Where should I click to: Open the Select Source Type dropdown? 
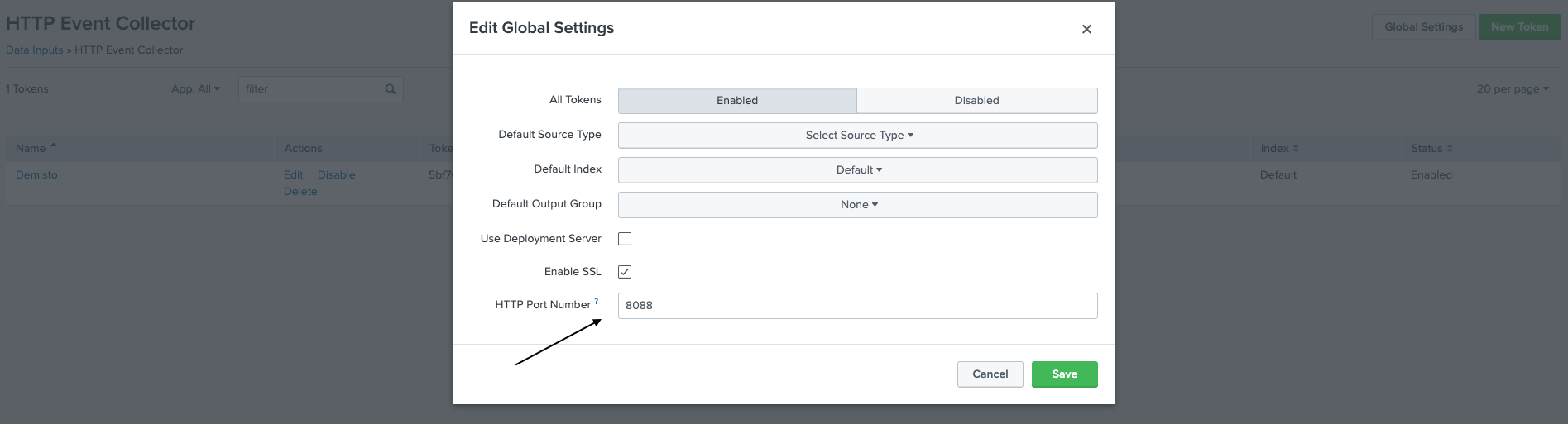(858, 136)
